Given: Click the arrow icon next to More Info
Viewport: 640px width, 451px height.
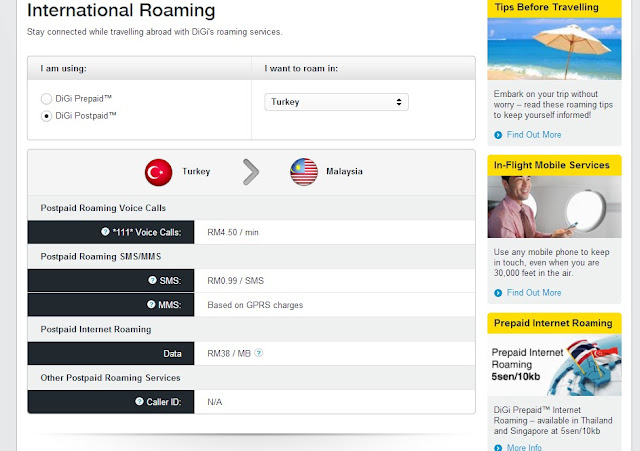Looking at the screenshot, I should click(x=498, y=448).
